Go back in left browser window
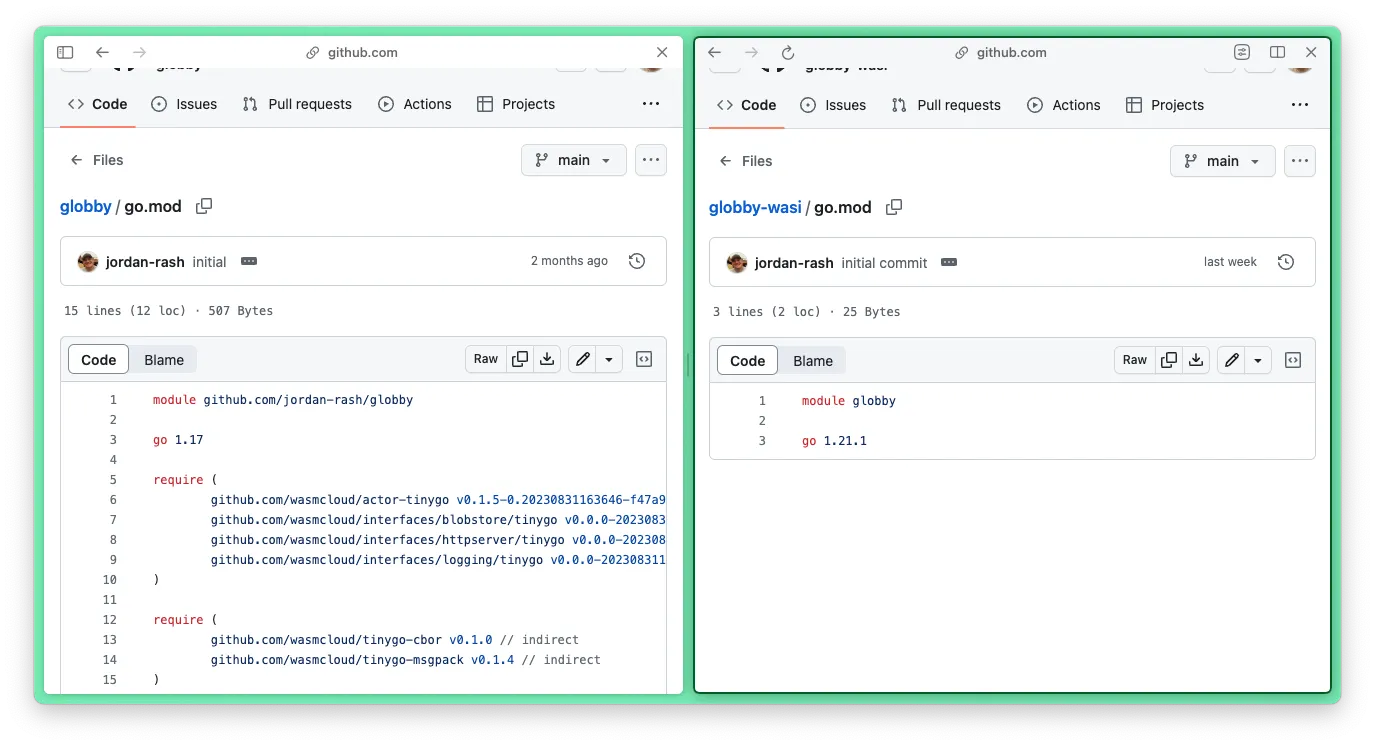 (x=102, y=52)
